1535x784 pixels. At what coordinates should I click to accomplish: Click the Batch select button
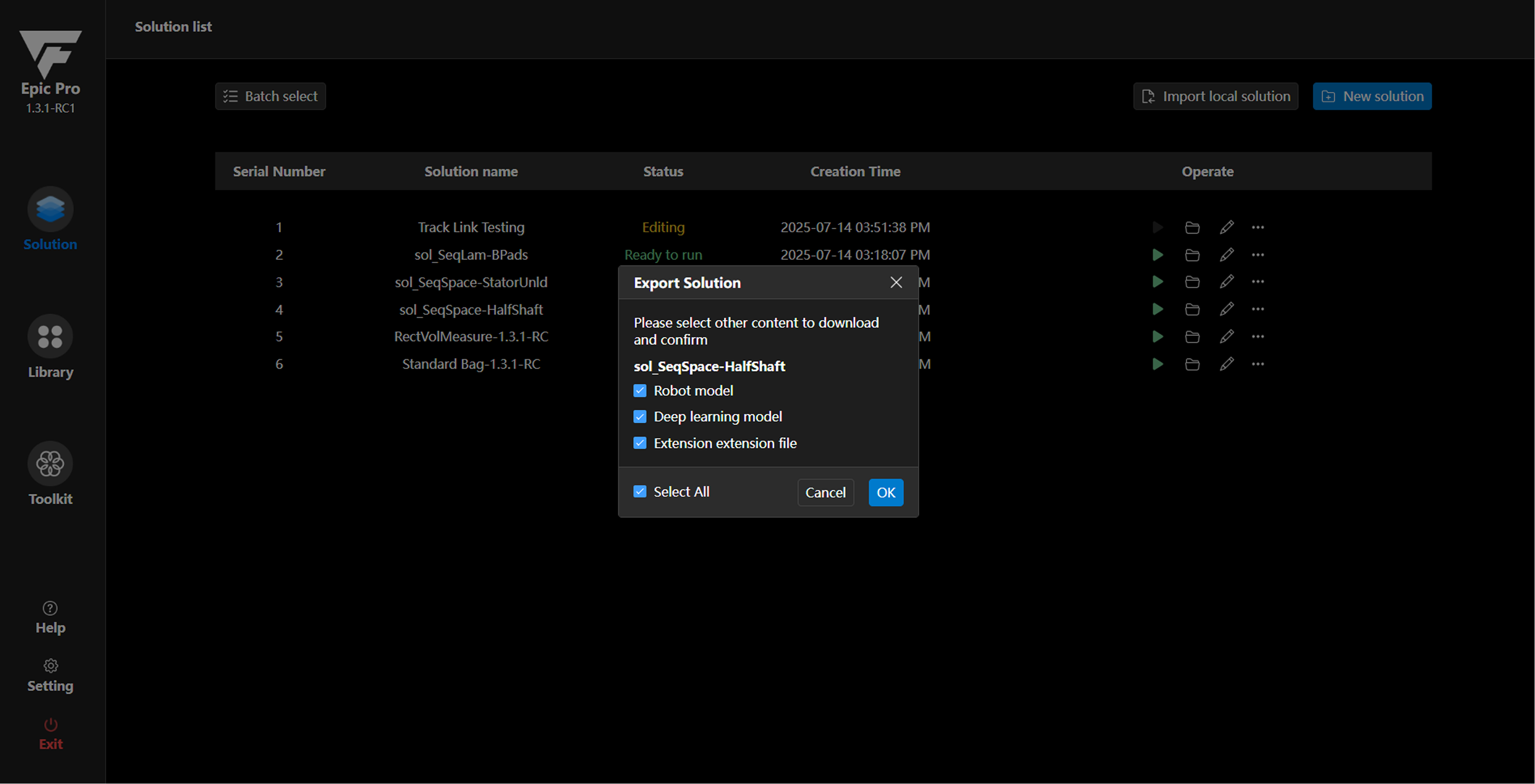[271, 97]
